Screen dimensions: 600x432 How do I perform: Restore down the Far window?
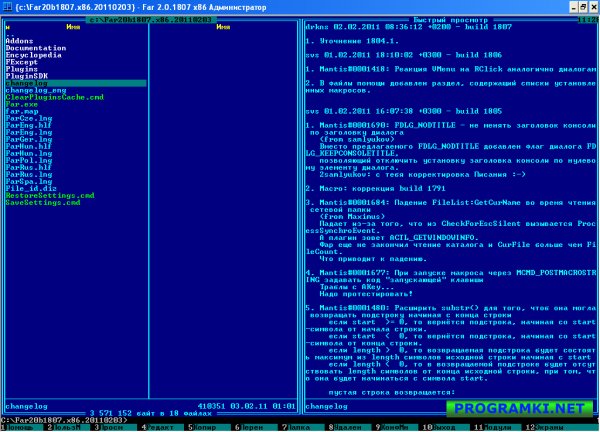583,7
